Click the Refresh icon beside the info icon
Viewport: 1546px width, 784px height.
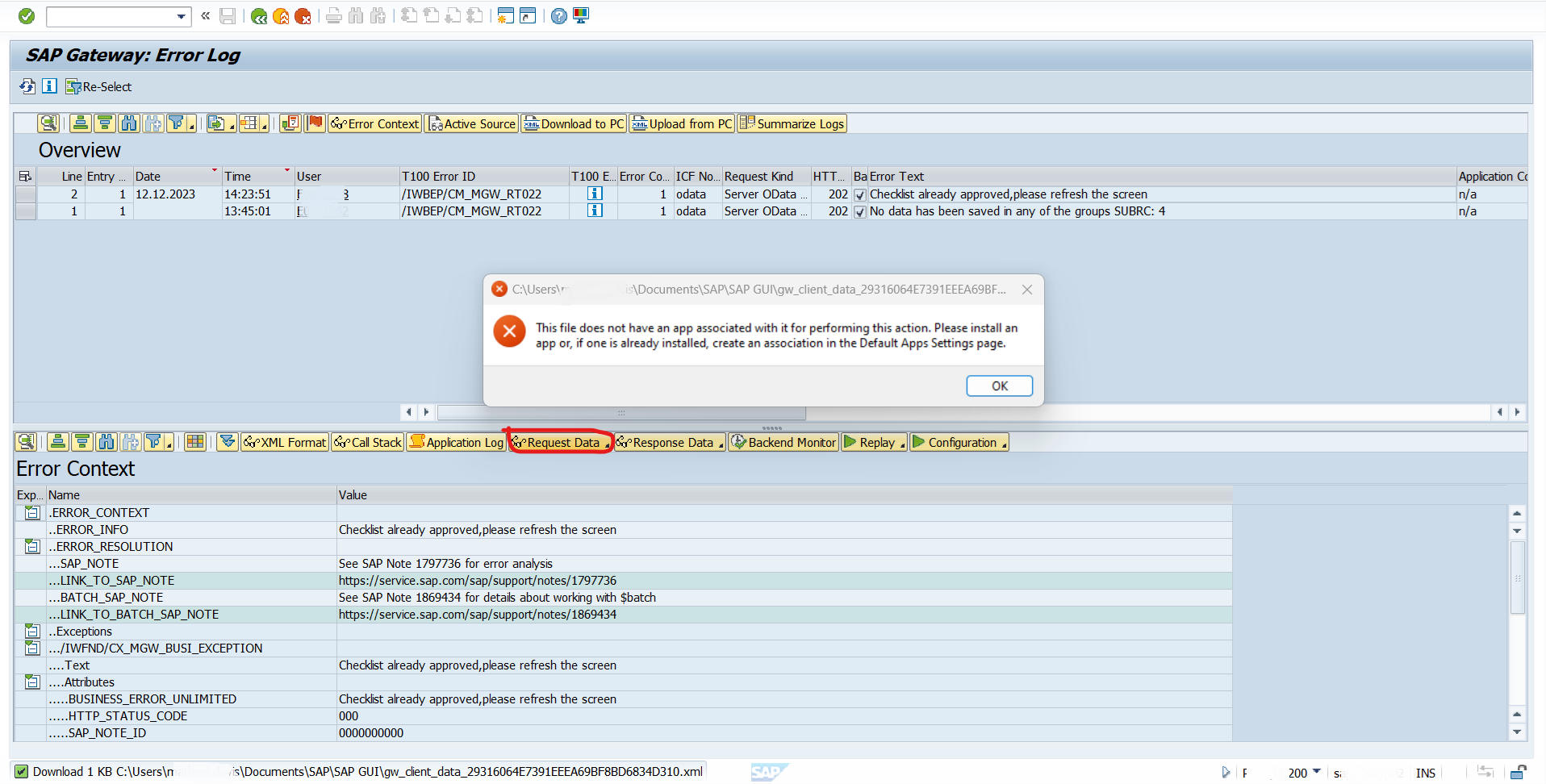coord(27,86)
